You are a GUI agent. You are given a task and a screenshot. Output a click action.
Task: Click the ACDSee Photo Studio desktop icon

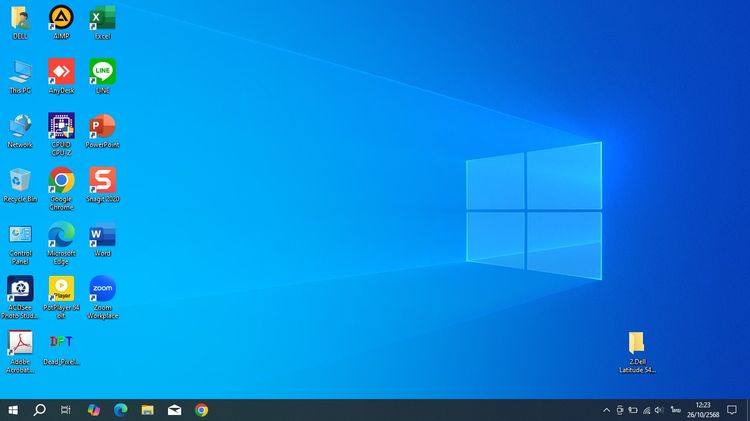coord(20,289)
